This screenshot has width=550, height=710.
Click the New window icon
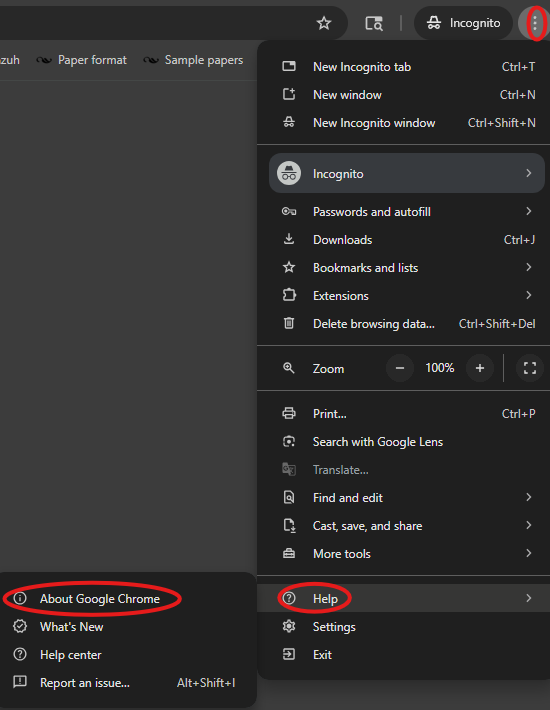289,94
